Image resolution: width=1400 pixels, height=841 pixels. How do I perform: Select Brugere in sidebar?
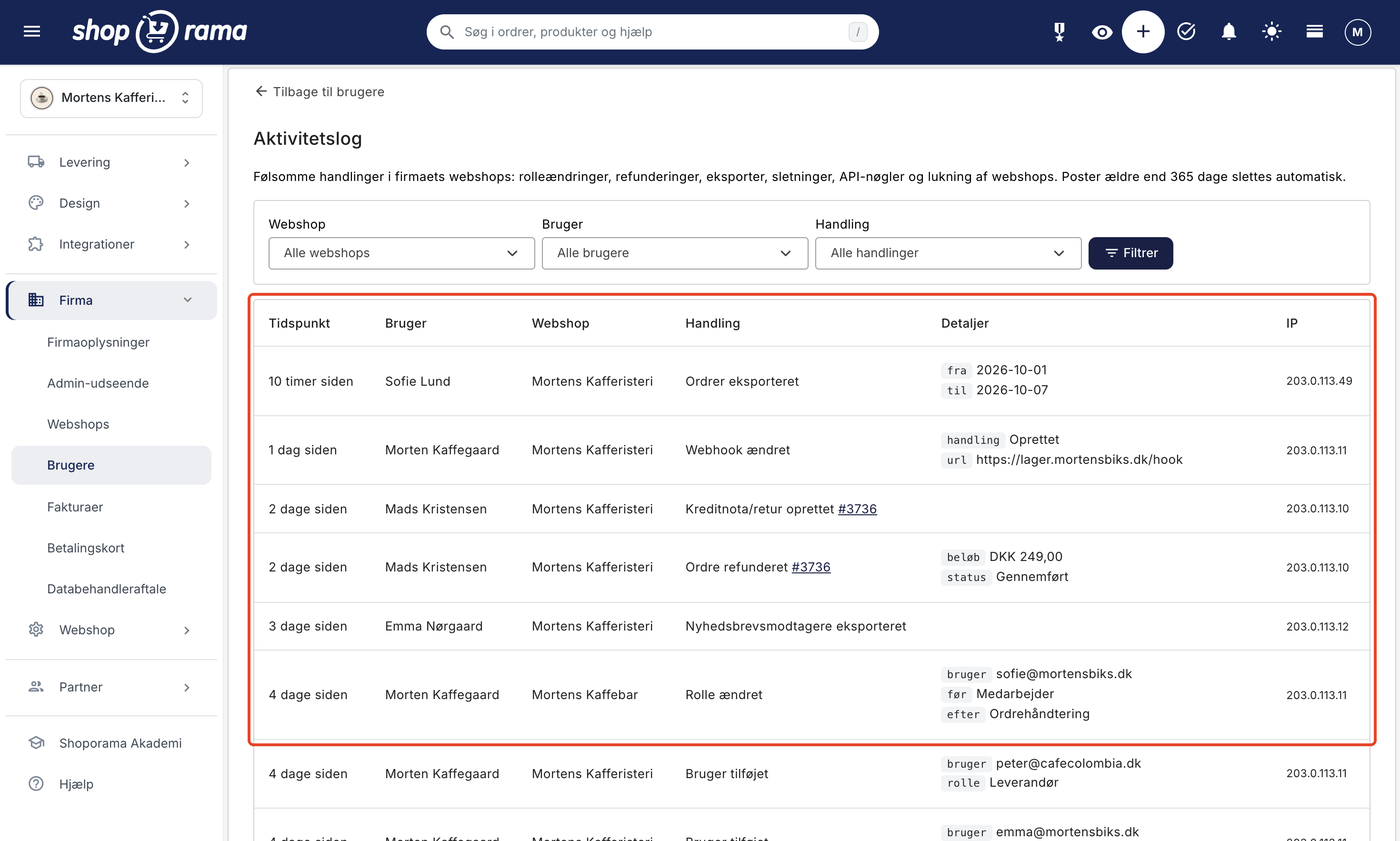pos(111,465)
